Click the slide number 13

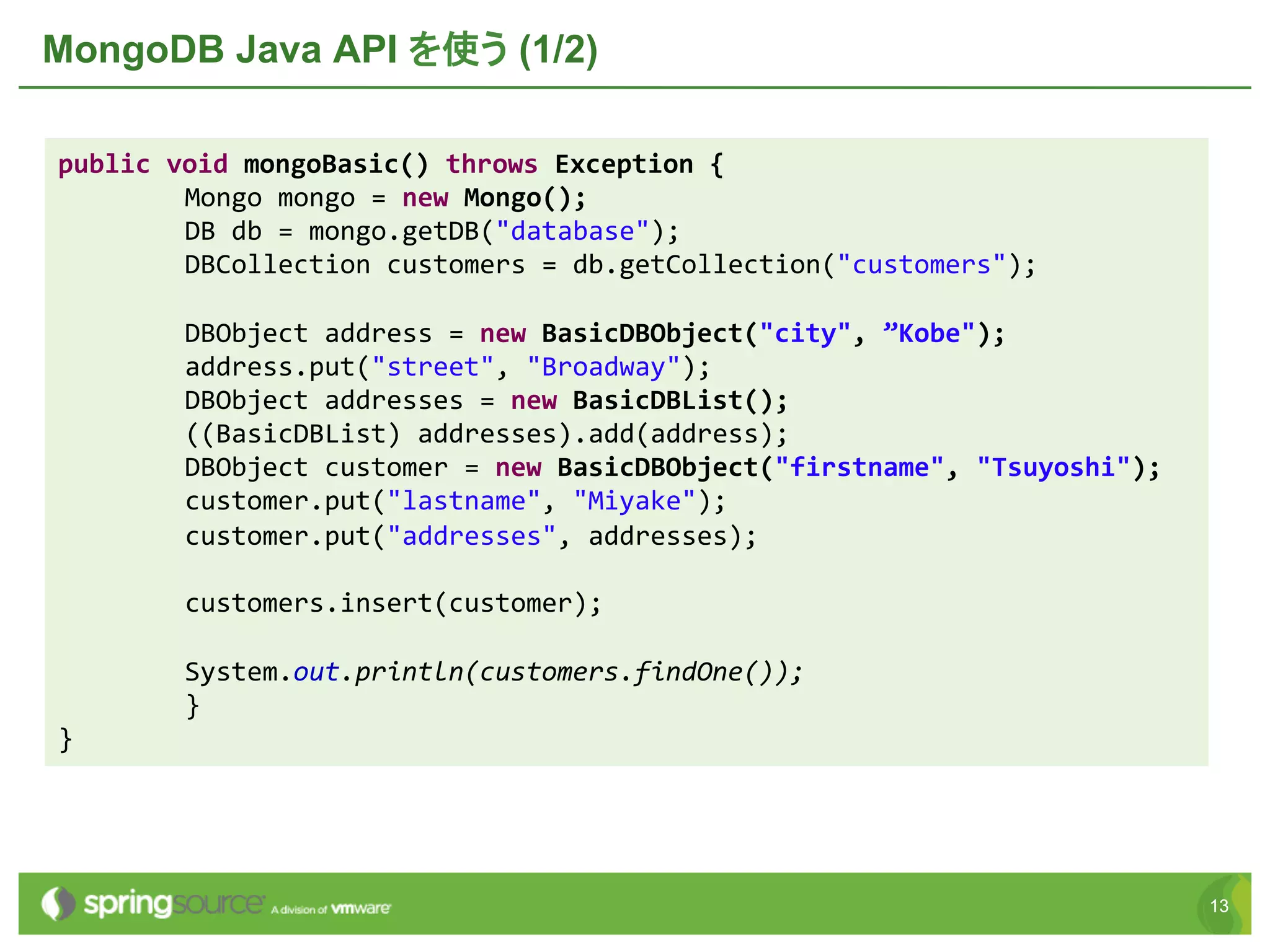pyautogui.click(x=1219, y=906)
